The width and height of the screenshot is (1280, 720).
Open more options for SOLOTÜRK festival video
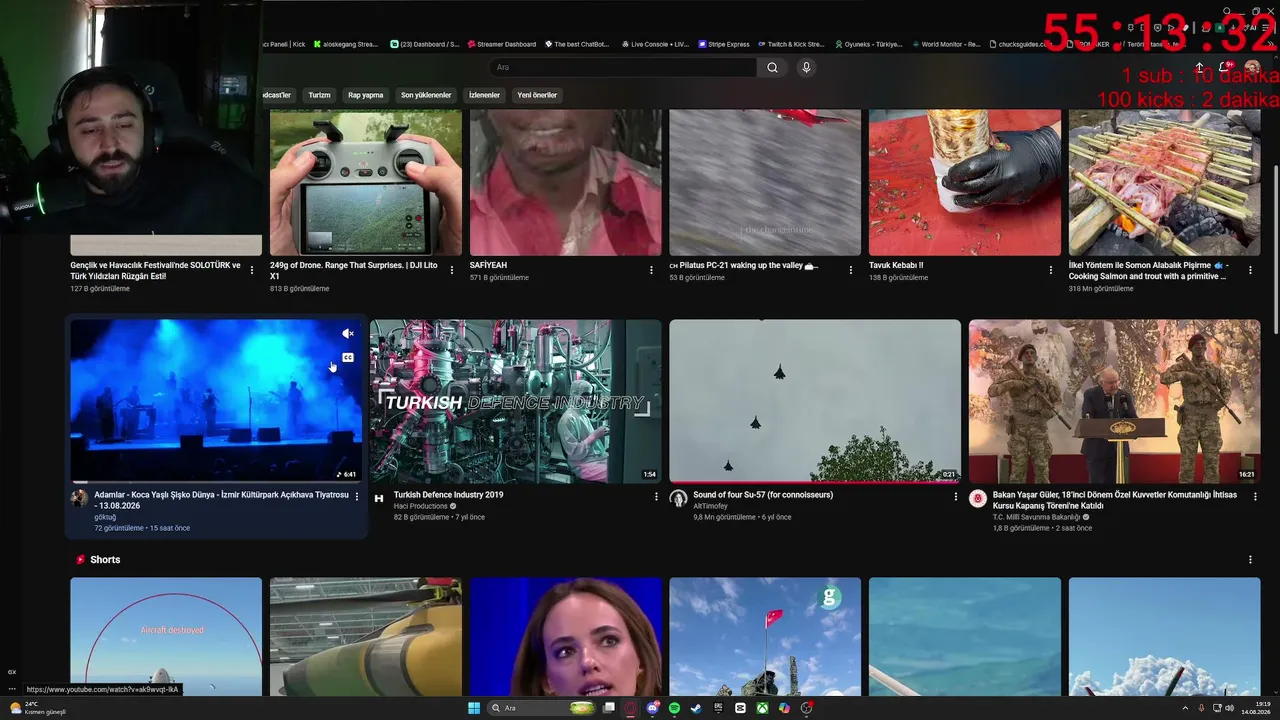point(251,270)
